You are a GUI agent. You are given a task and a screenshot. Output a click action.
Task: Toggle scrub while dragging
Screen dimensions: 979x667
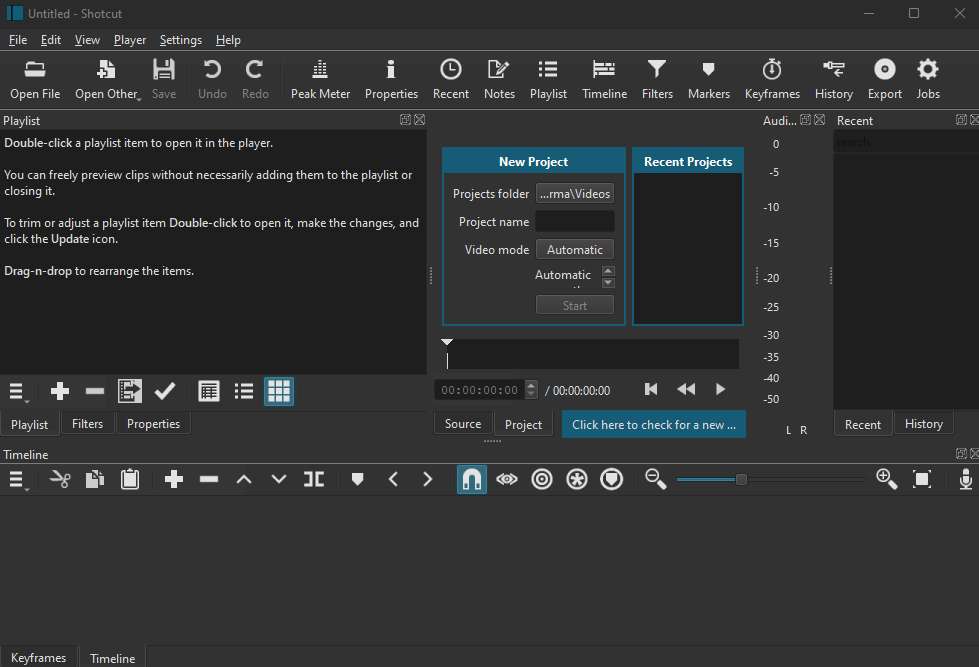point(506,479)
